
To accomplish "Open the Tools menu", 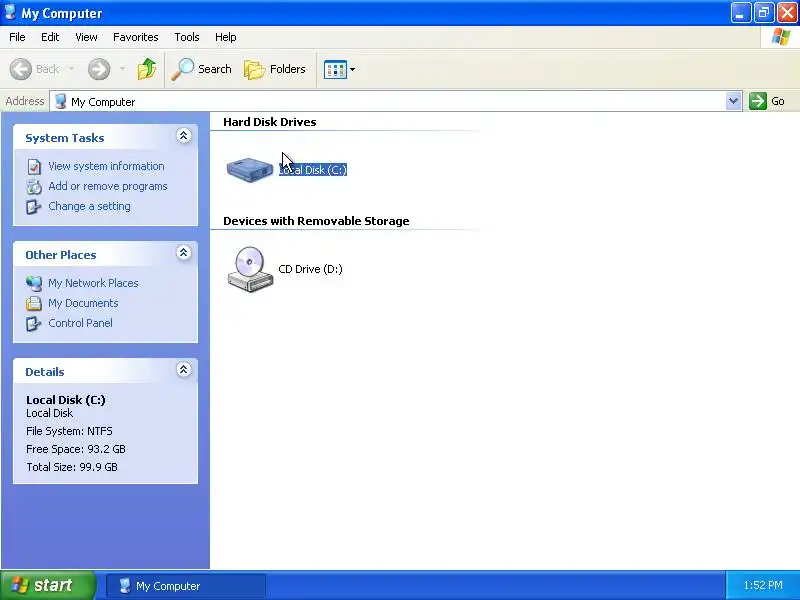I will 187,37.
